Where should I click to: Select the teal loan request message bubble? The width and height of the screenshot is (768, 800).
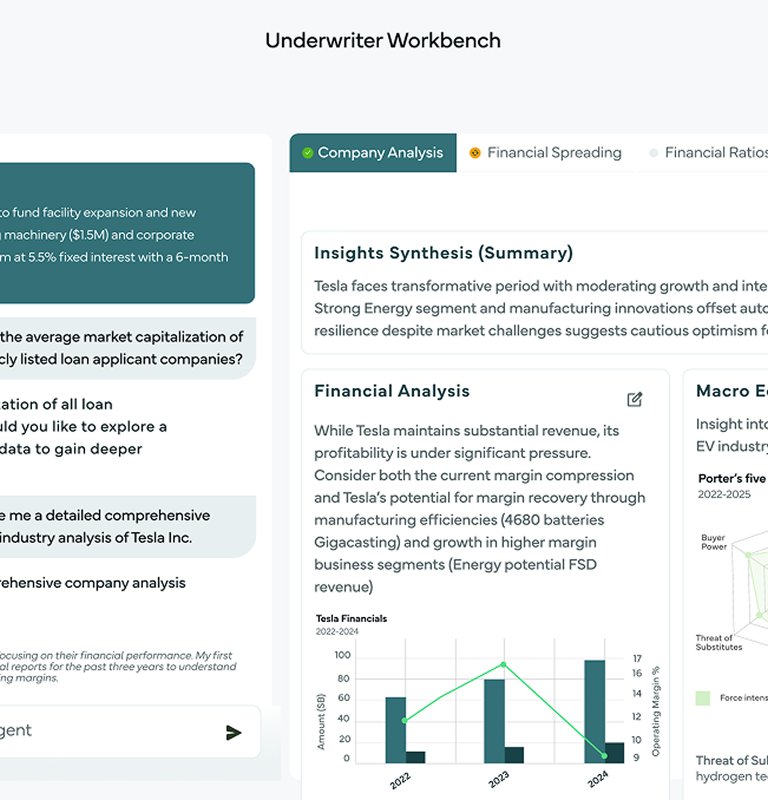click(x=127, y=233)
